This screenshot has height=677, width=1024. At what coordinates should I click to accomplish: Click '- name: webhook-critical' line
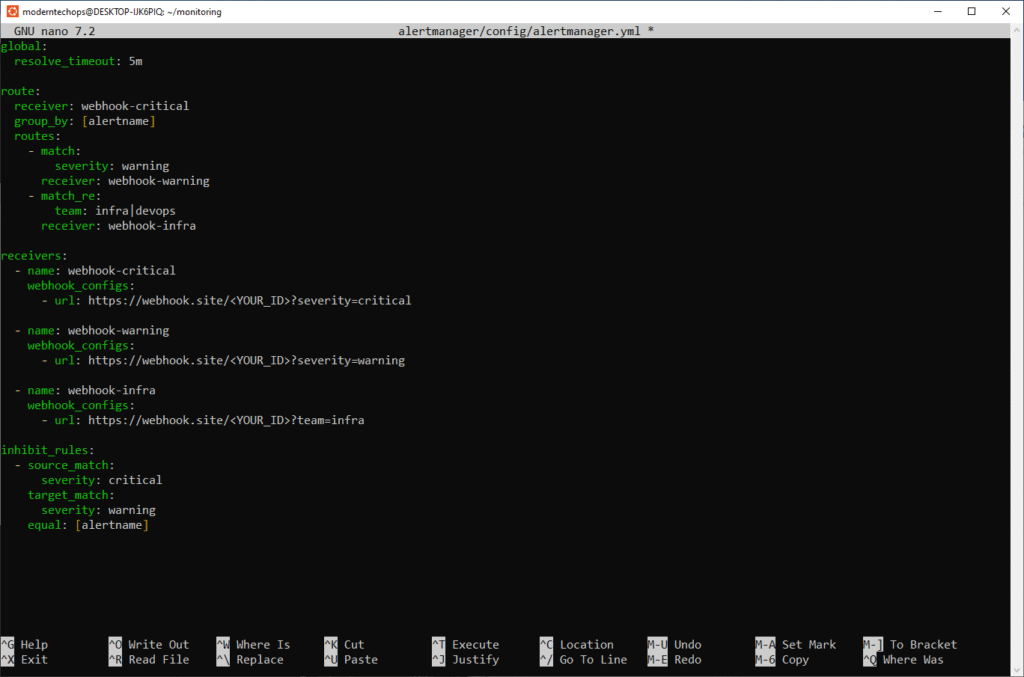(95, 270)
